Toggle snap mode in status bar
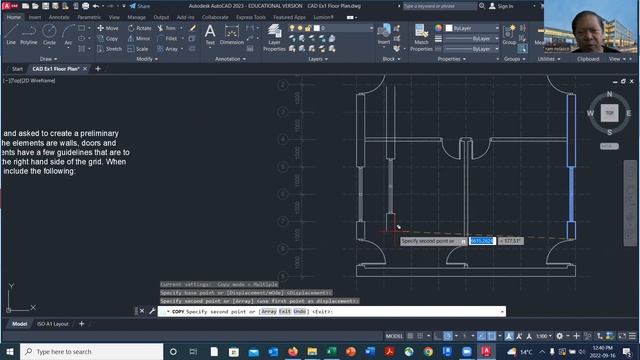This screenshot has height=360, width=640. pyautogui.click(x=420, y=336)
